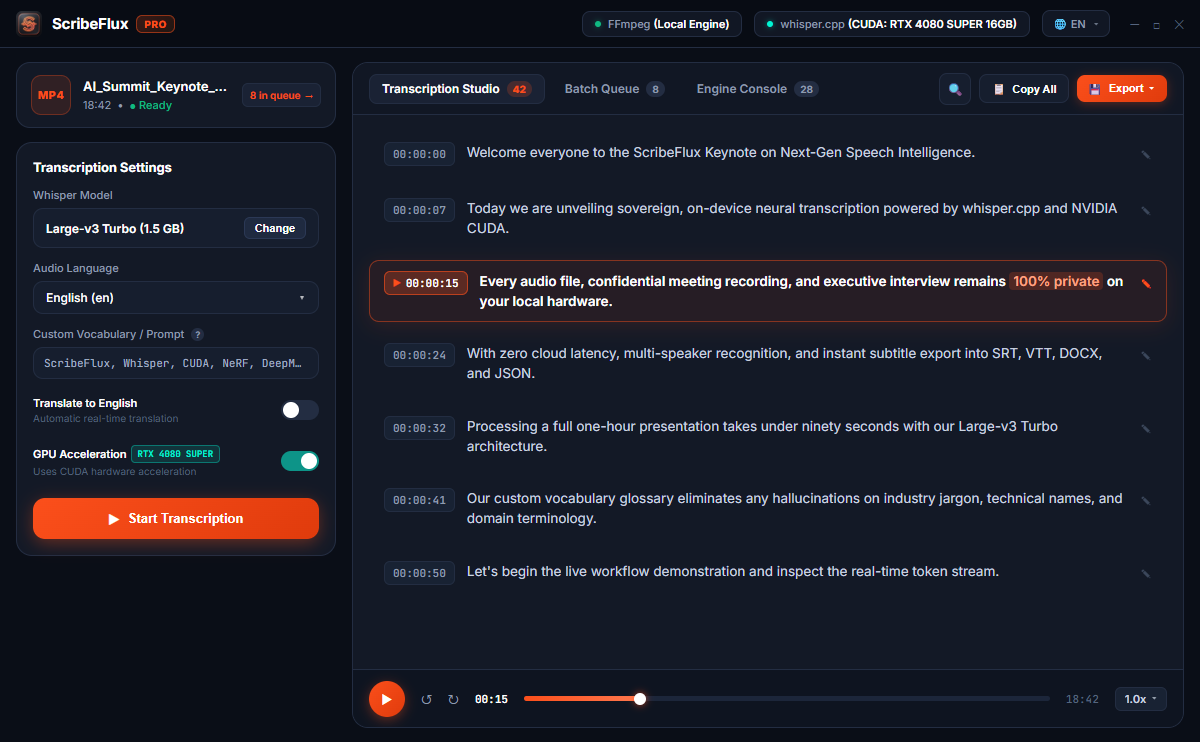The image size is (1200, 742).
Task: Click edit pencil for the 00:00:50 segment
Action: click(1145, 573)
